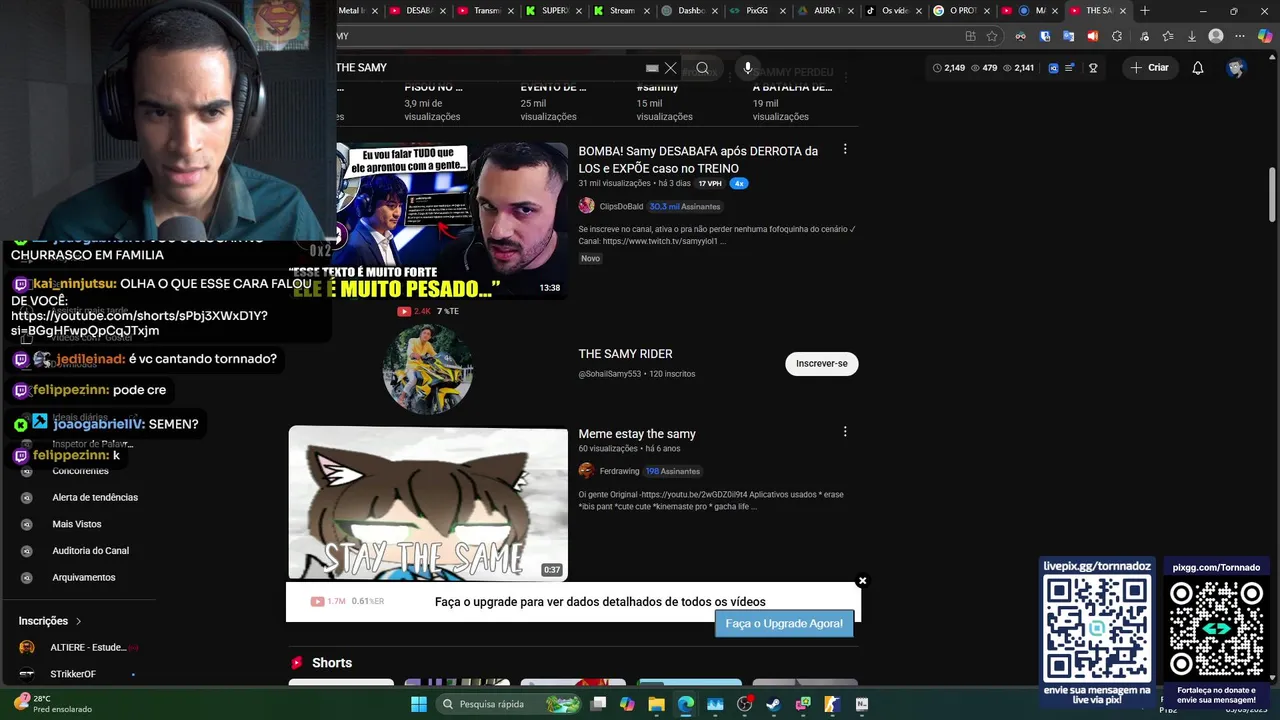The image size is (1280, 720).
Task: Open BOMBA! Samy DESABAFA video title
Action: (698, 160)
